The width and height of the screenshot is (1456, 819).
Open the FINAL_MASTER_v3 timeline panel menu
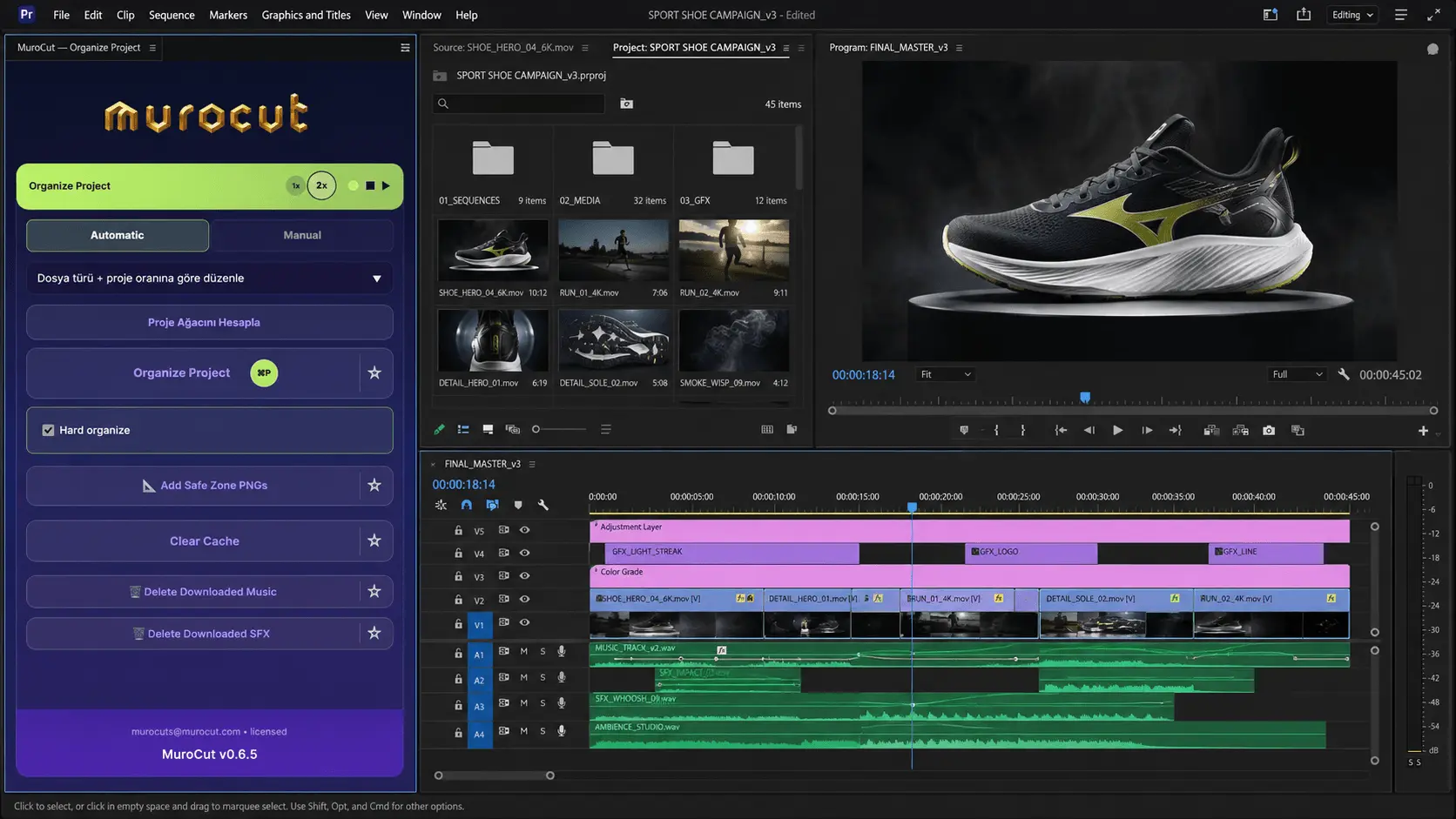click(x=532, y=464)
